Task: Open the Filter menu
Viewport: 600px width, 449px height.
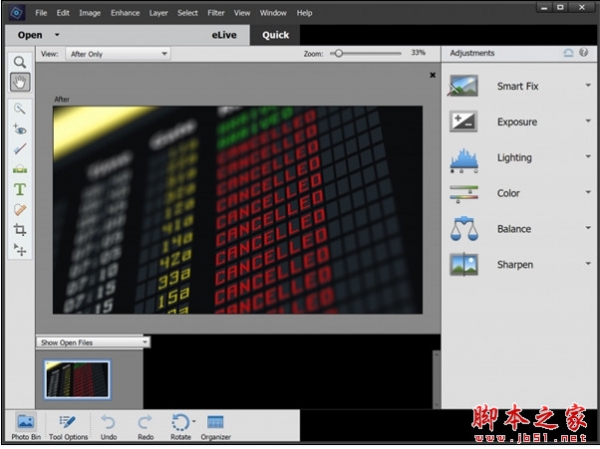Action: (216, 13)
